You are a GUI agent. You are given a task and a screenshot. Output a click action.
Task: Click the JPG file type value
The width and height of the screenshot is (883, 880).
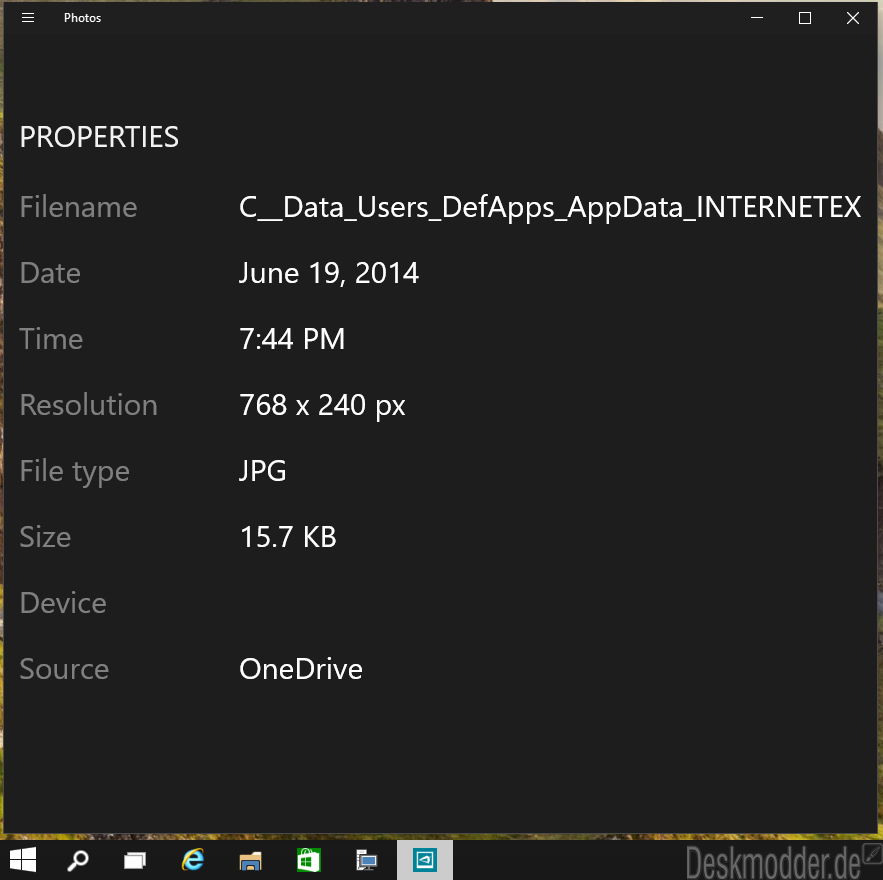[262, 471]
